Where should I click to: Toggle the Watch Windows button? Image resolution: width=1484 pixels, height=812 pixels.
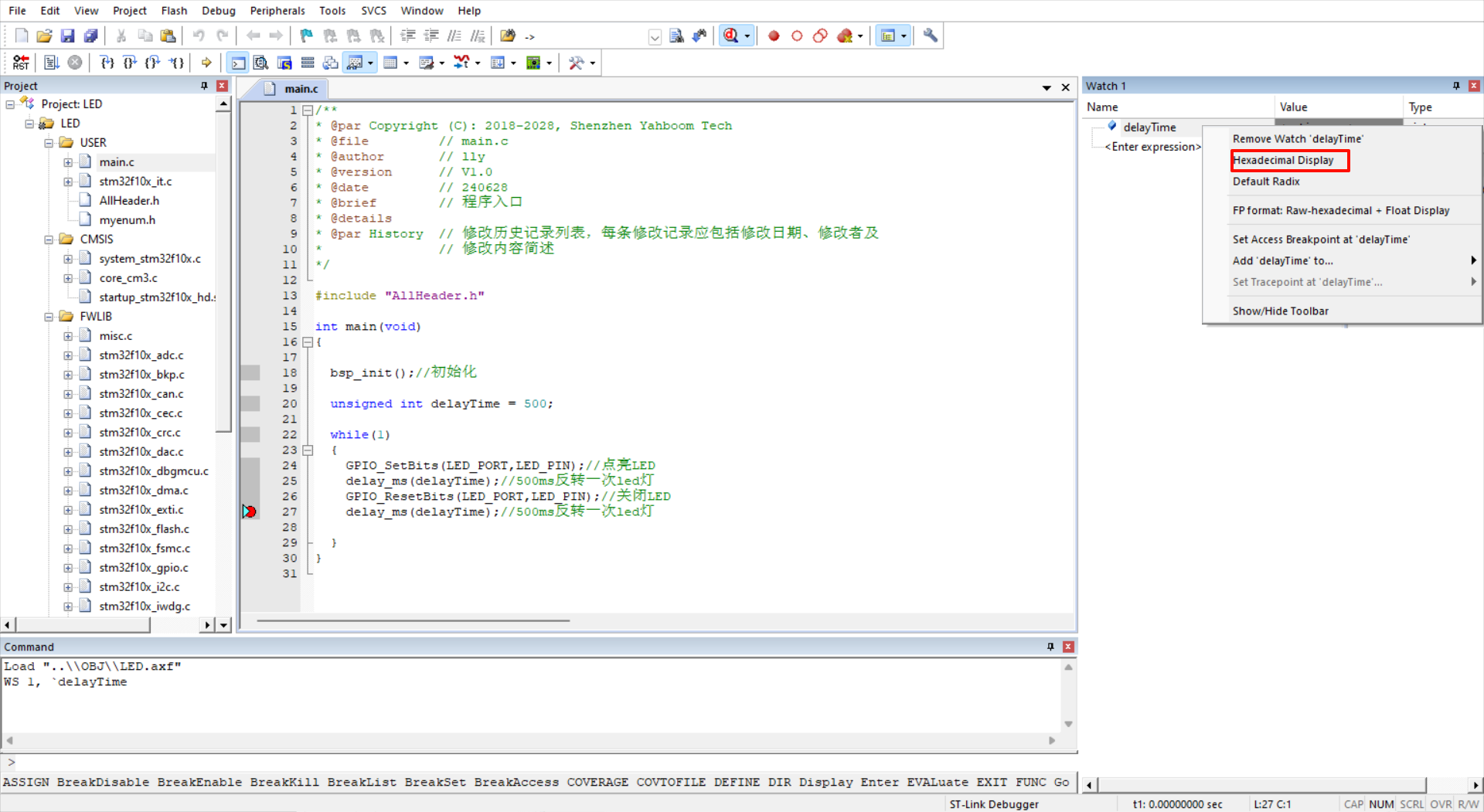(355, 63)
